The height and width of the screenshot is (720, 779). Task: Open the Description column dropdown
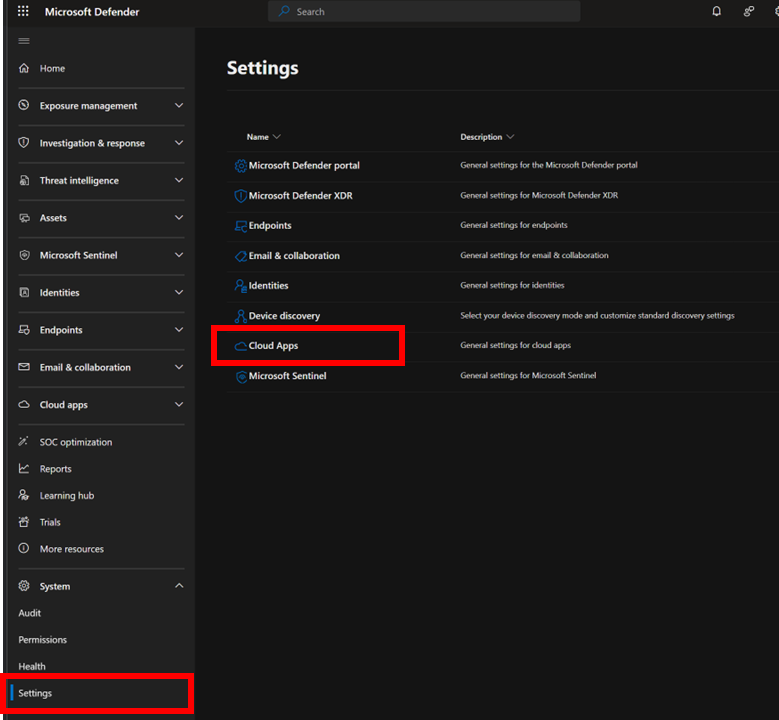[x=510, y=137]
